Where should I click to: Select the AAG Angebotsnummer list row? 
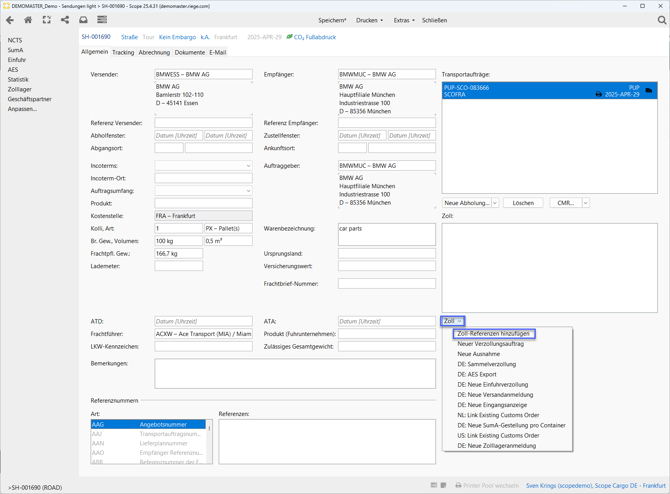pyautogui.click(x=148, y=424)
